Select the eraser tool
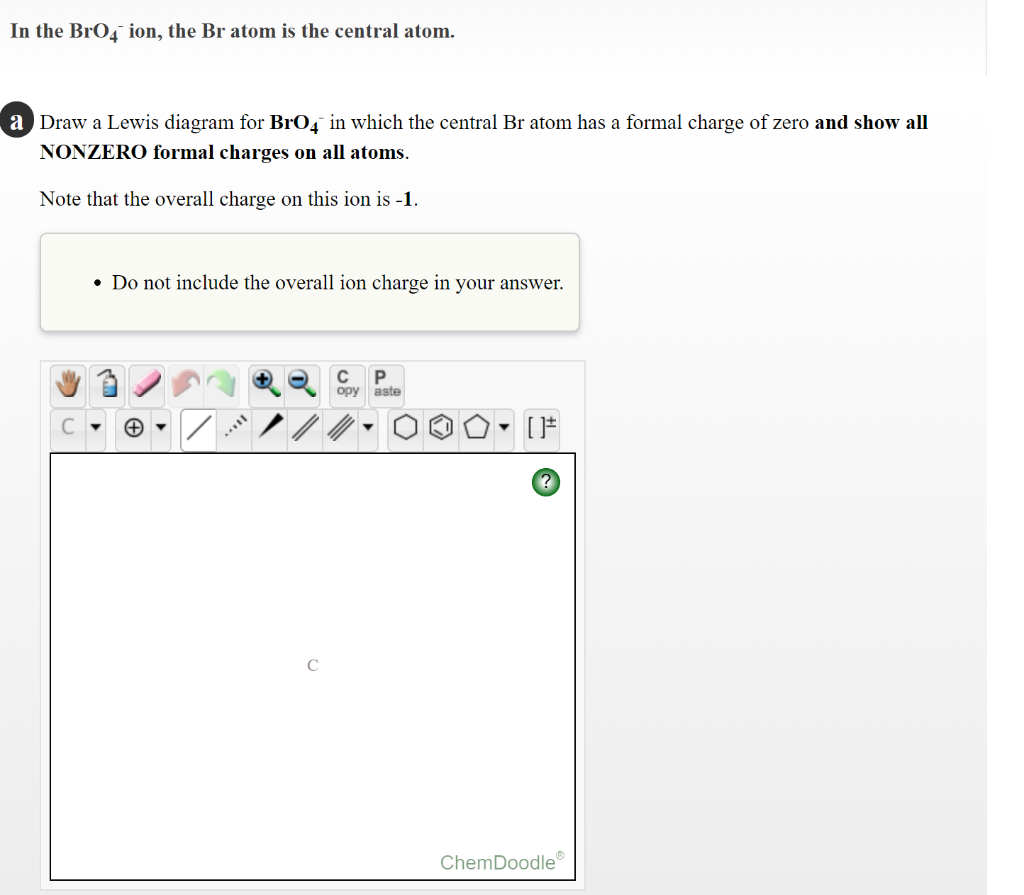1024x895 pixels. pos(148,385)
